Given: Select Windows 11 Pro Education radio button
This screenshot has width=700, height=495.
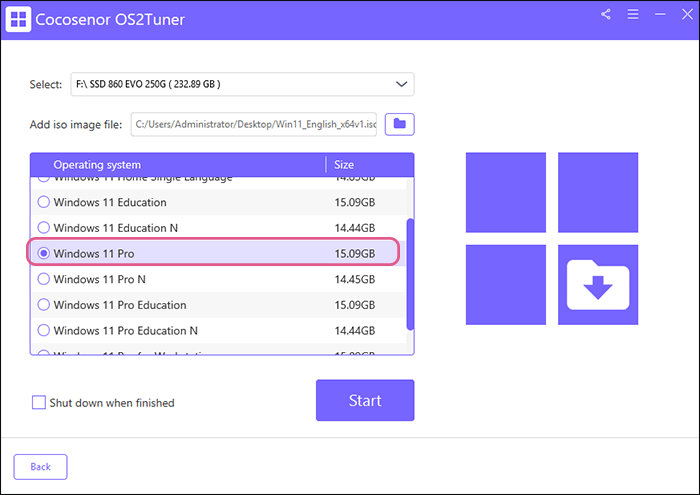Looking at the screenshot, I should point(44,305).
